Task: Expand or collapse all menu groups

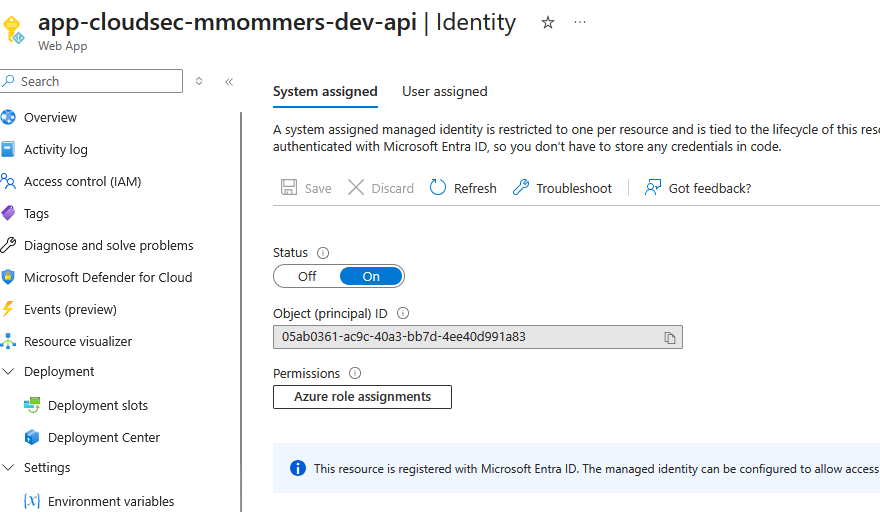Action: [199, 81]
